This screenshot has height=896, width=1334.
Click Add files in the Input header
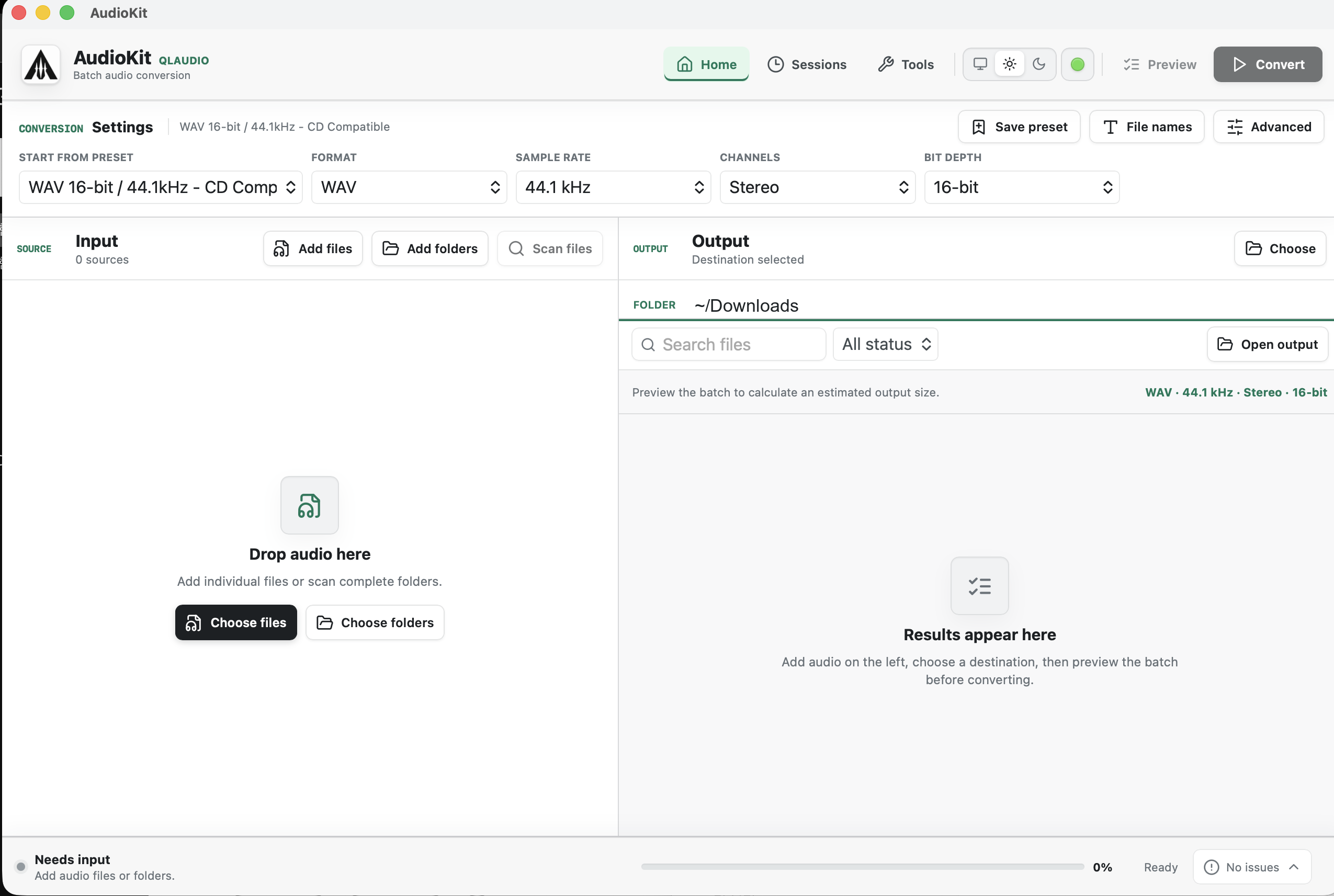coord(313,248)
